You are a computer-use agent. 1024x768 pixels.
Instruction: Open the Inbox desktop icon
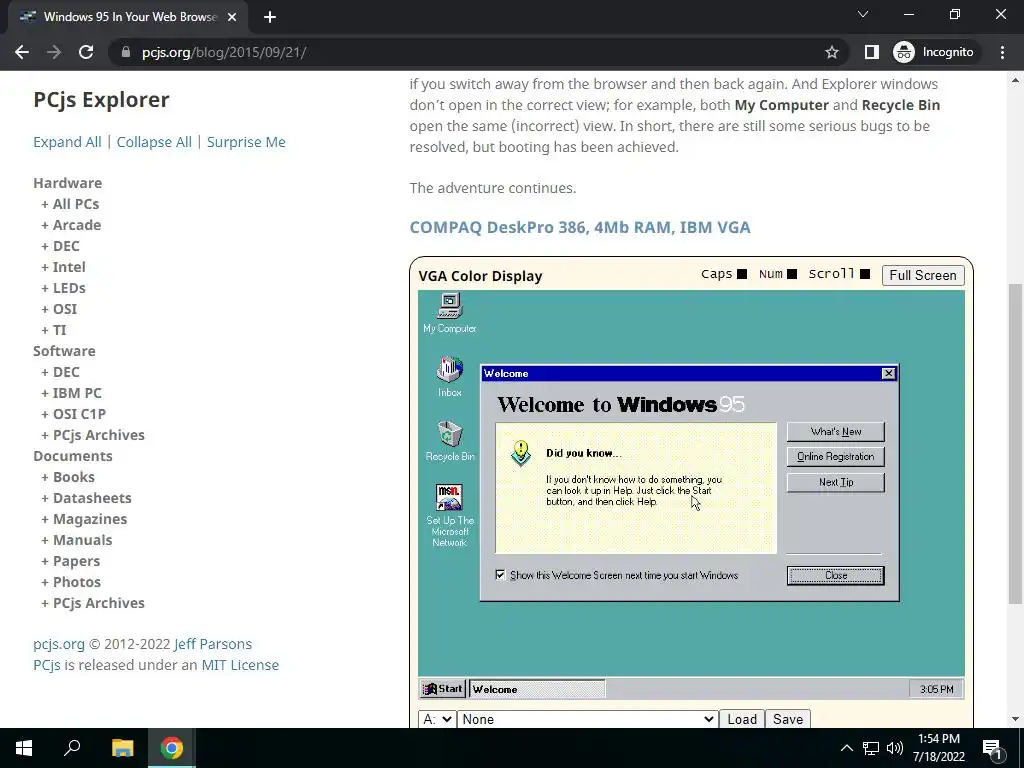[449, 377]
